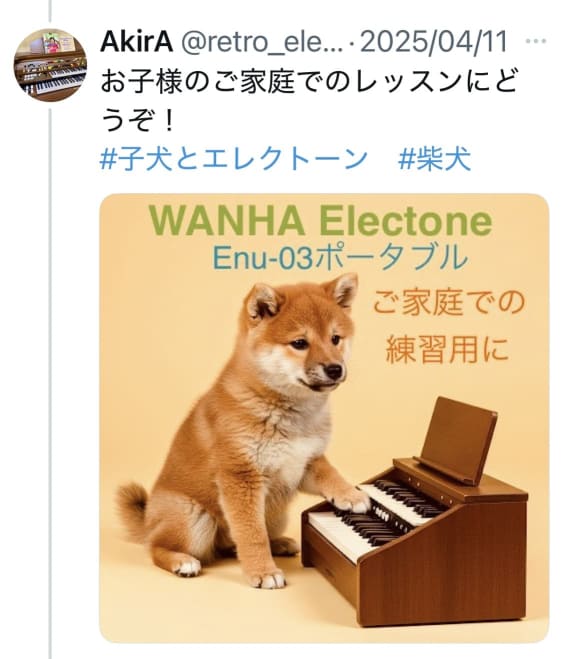Image resolution: width=563 pixels, height=659 pixels.
Task: Open the #子犬とエレクトーン hashtag
Action: click(x=234, y=159)
